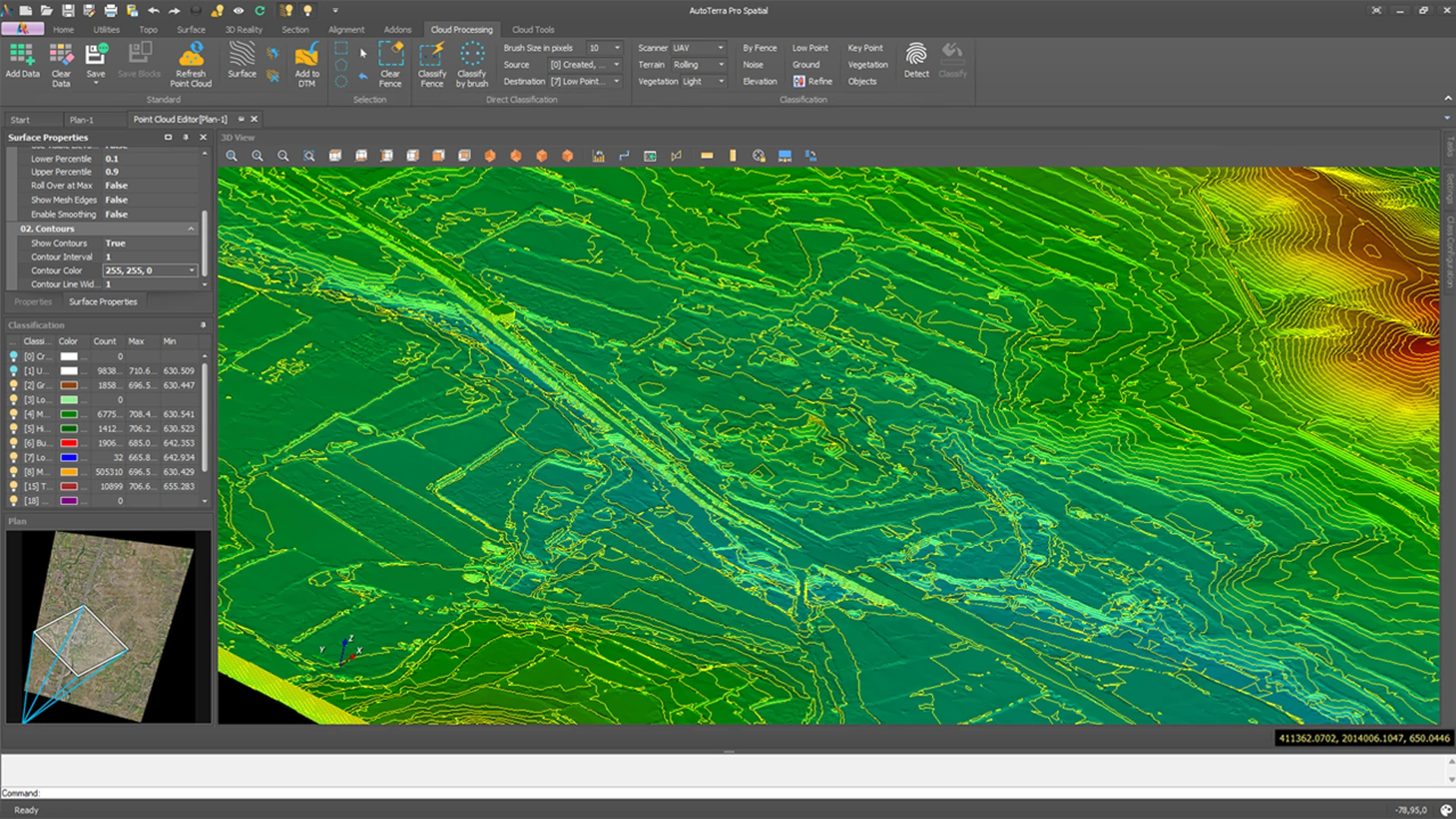Click the yellow vertical bar icon in 3D View
The width and height of the screenshot is (1456, 819).
pyautogui.click(x=733, y=155)
